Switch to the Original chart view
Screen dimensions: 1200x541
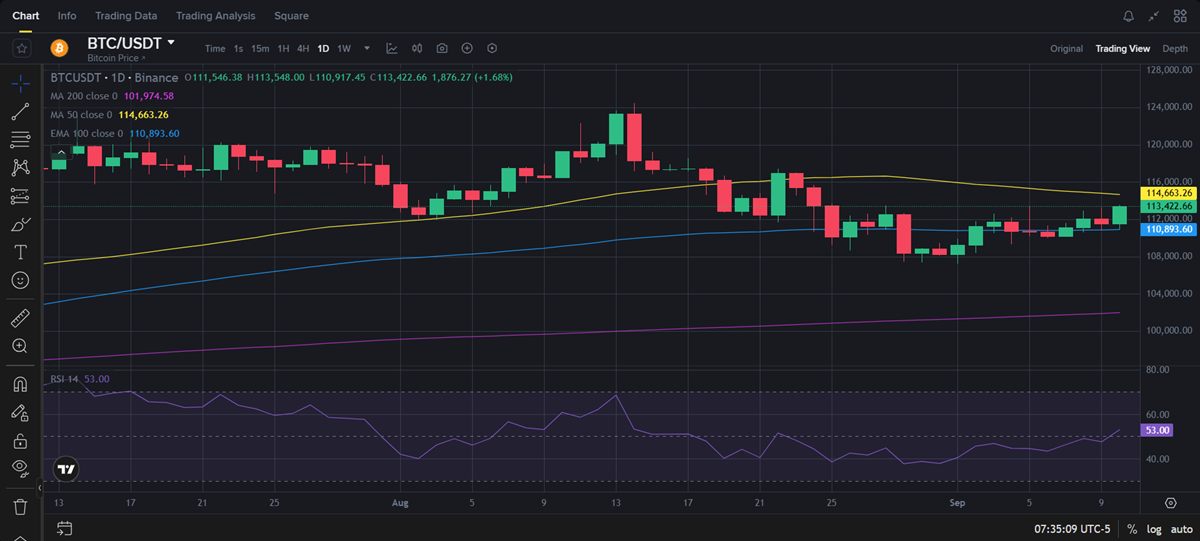(1066, 48)
